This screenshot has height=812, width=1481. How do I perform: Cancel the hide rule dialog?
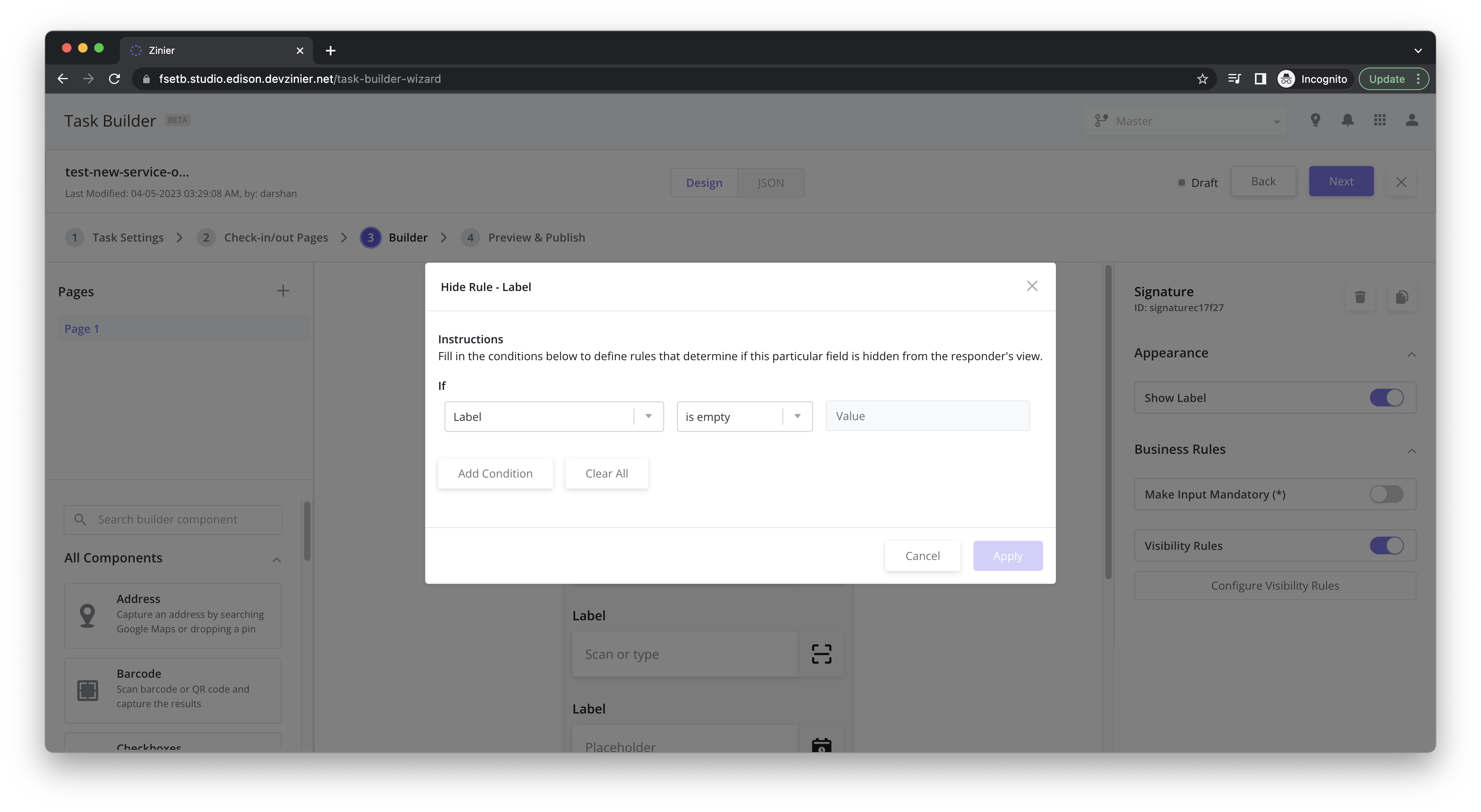click(922, 555)
